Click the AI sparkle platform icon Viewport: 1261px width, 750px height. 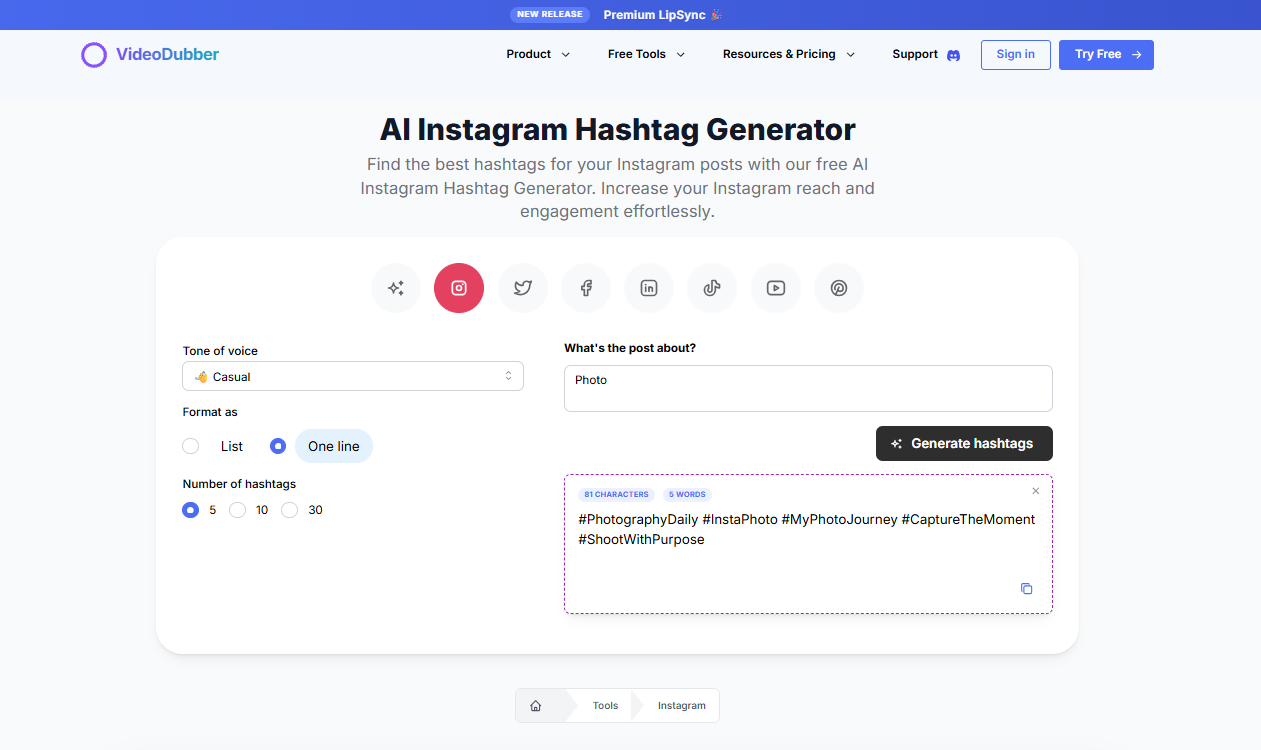[x=395, y=288]
